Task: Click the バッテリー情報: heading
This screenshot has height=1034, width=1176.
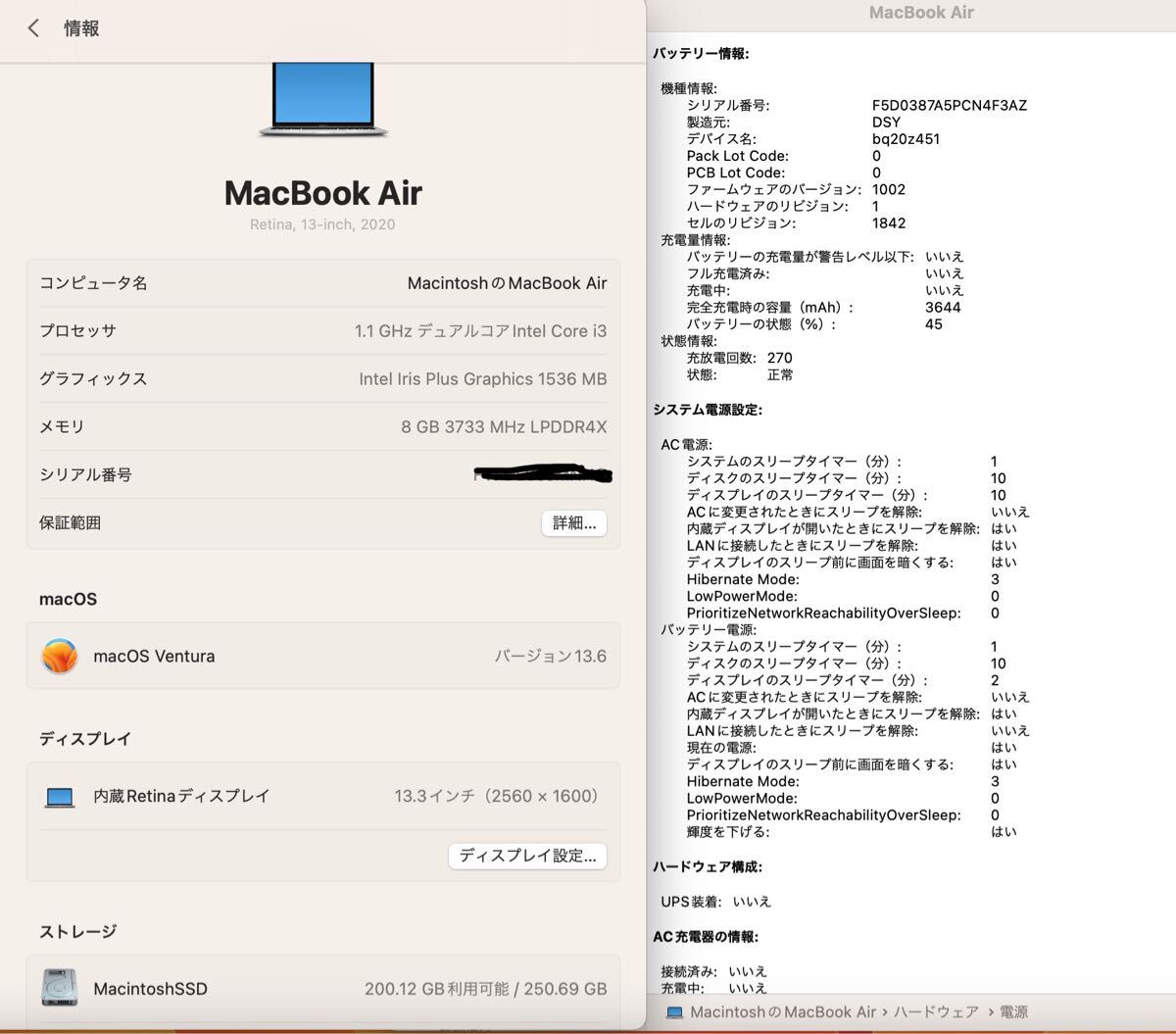Action: 701,54
